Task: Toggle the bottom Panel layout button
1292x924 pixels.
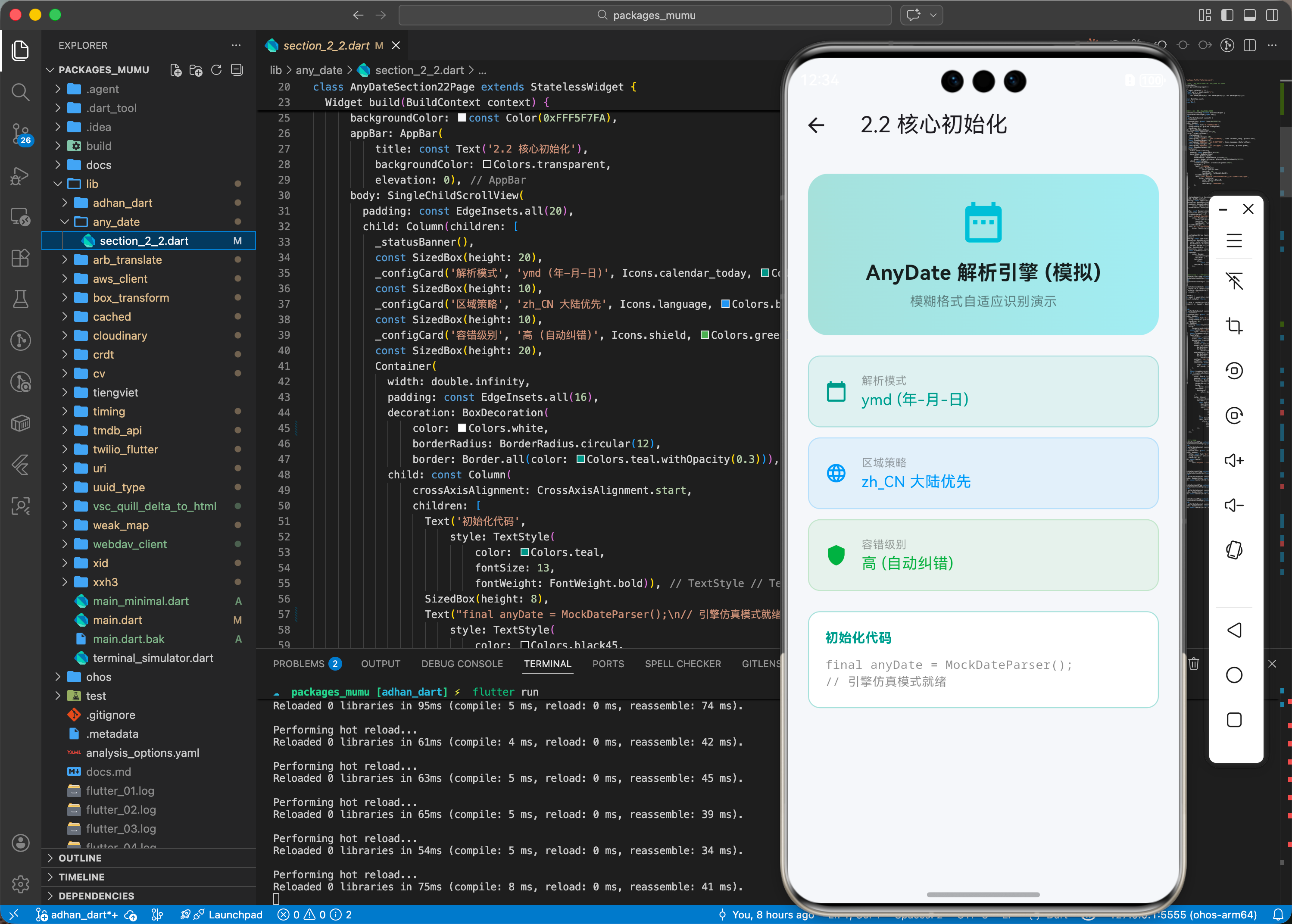Action: pyautogui.click(x=1250, y=16)
